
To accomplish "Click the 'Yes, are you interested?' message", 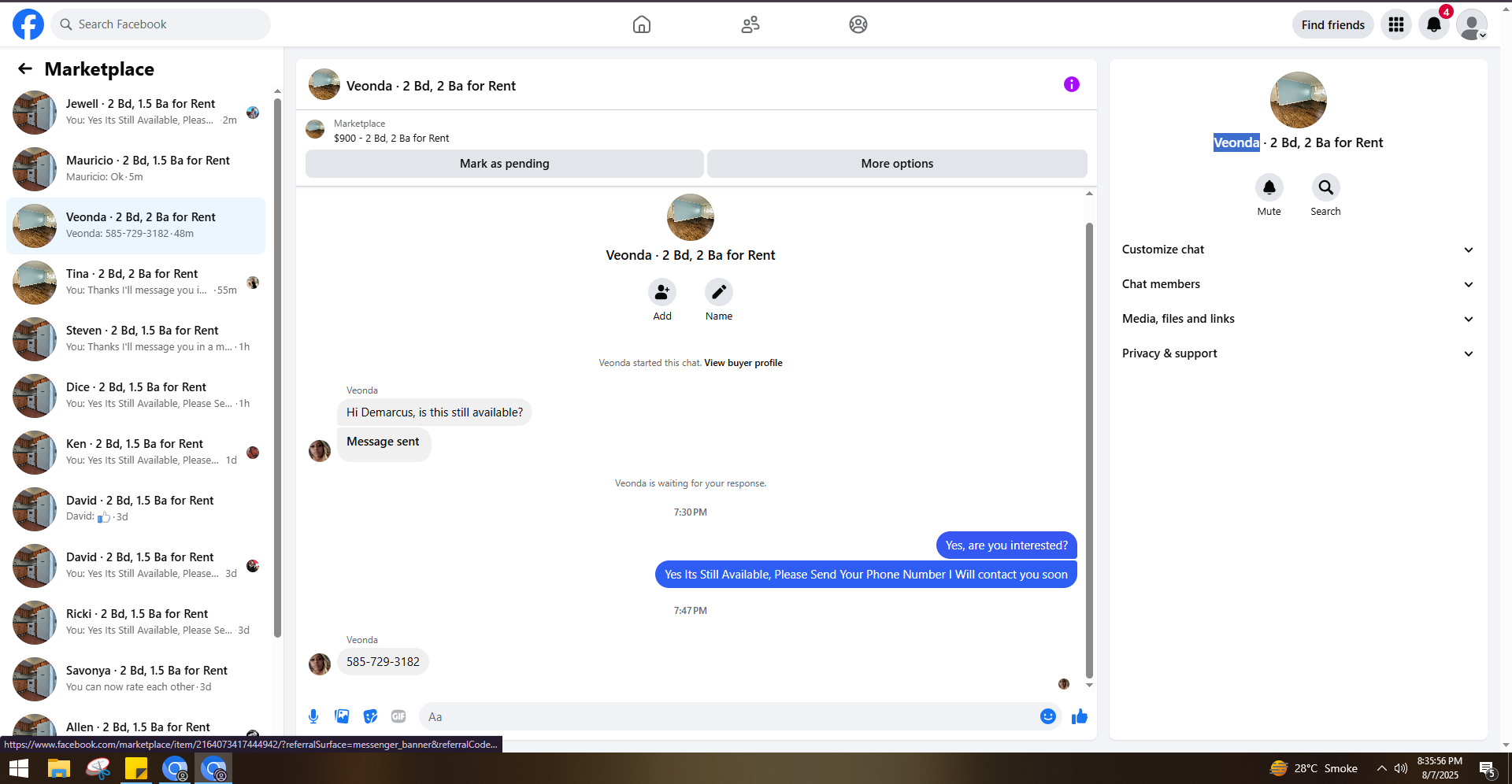I will point(1006,545).
